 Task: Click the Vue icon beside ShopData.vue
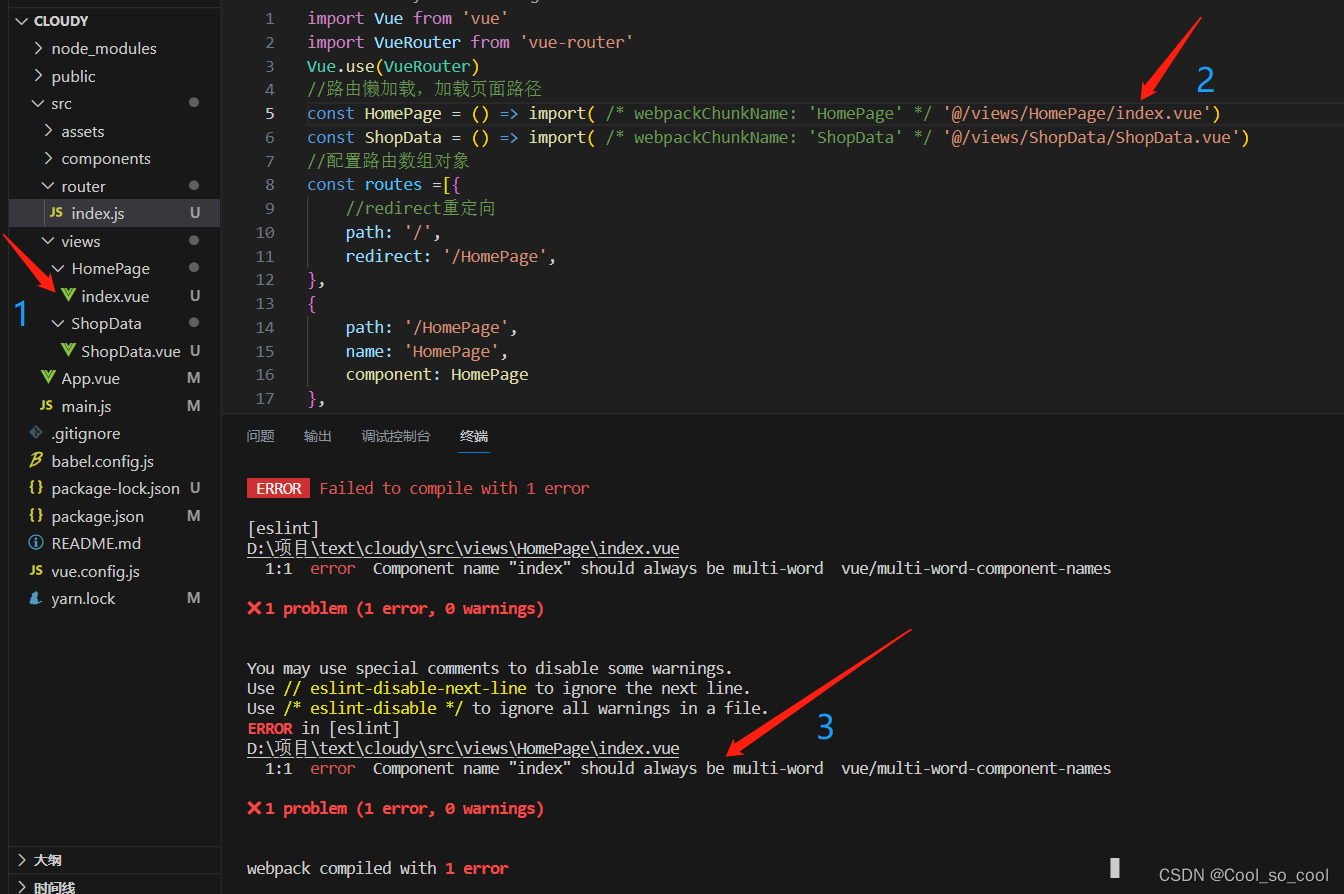(68, 351)
